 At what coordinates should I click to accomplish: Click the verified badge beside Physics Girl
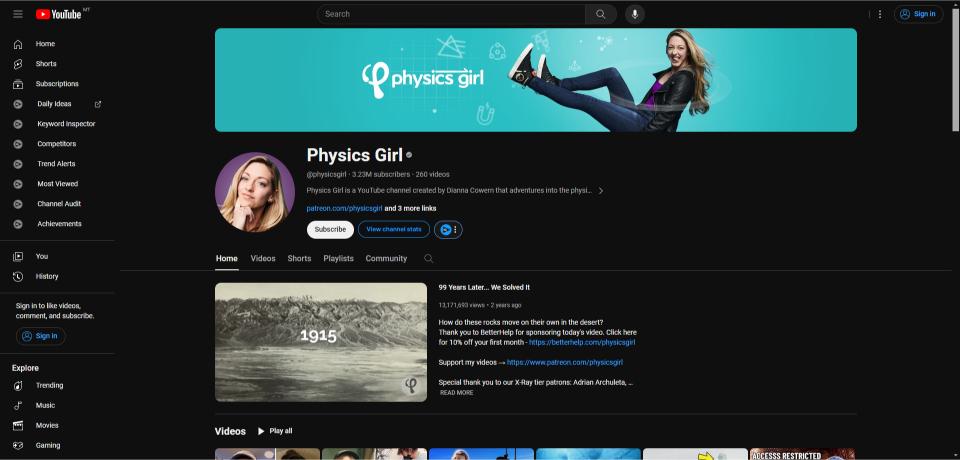tap(409, 156)
